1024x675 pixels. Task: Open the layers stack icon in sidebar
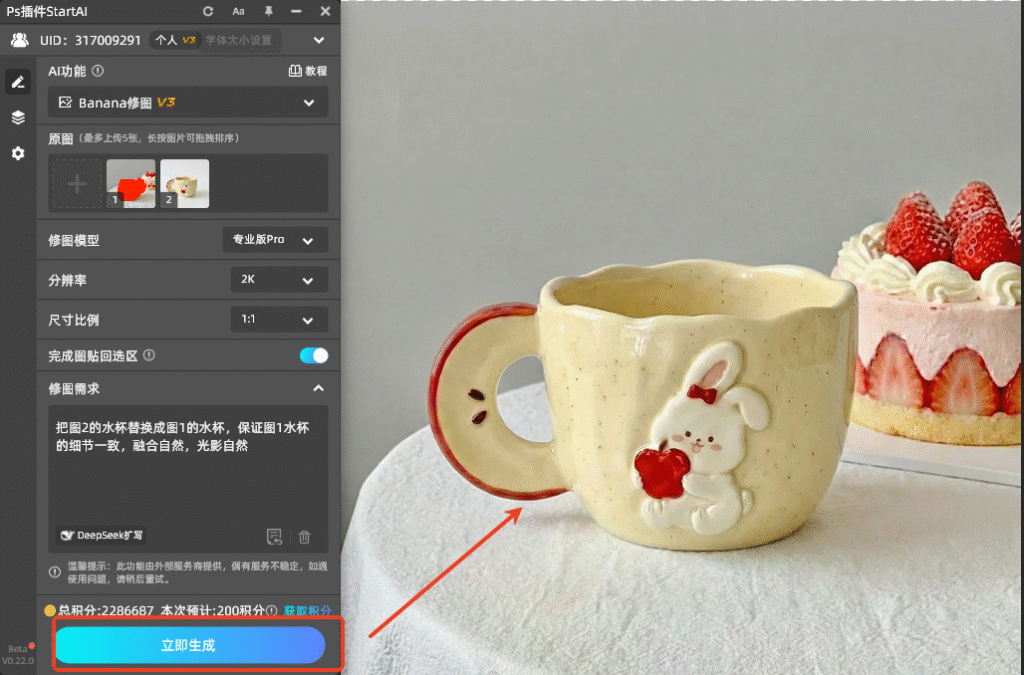click(x=18, y=118)
